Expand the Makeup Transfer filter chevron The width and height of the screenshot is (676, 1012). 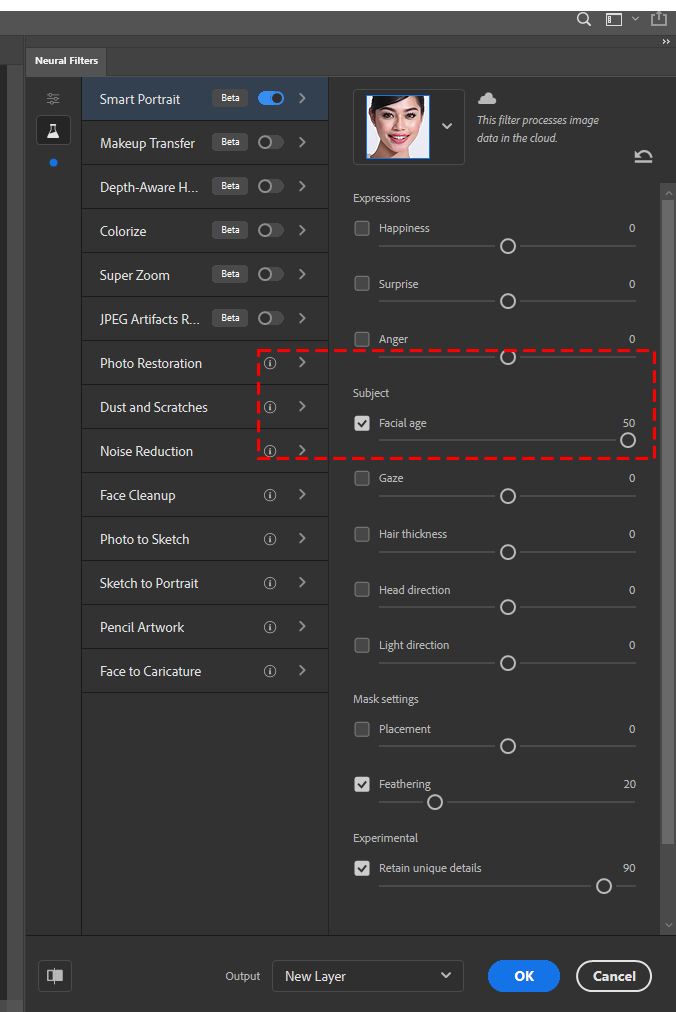click(302, 142)
